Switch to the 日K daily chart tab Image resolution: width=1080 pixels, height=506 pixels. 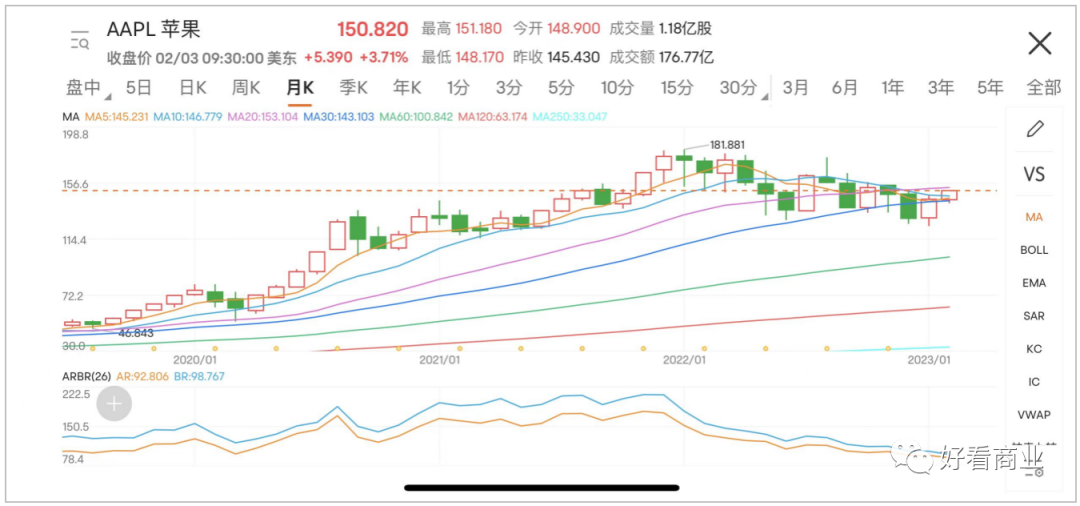(193, 87)
